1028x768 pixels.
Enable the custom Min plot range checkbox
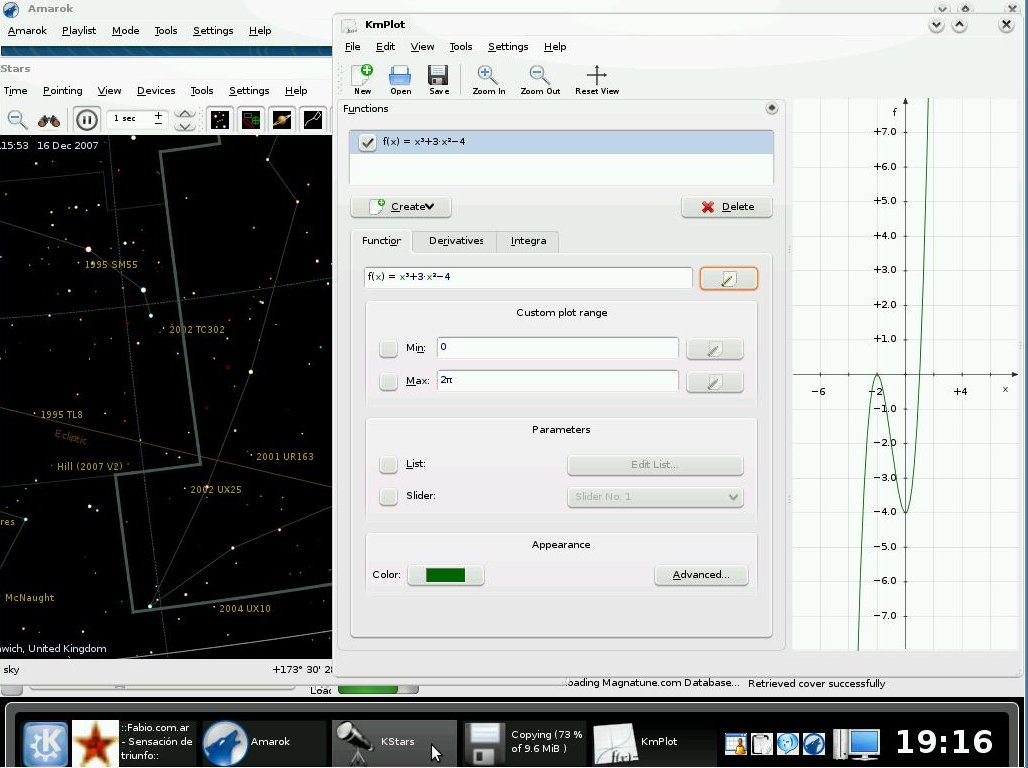point(388,348)
